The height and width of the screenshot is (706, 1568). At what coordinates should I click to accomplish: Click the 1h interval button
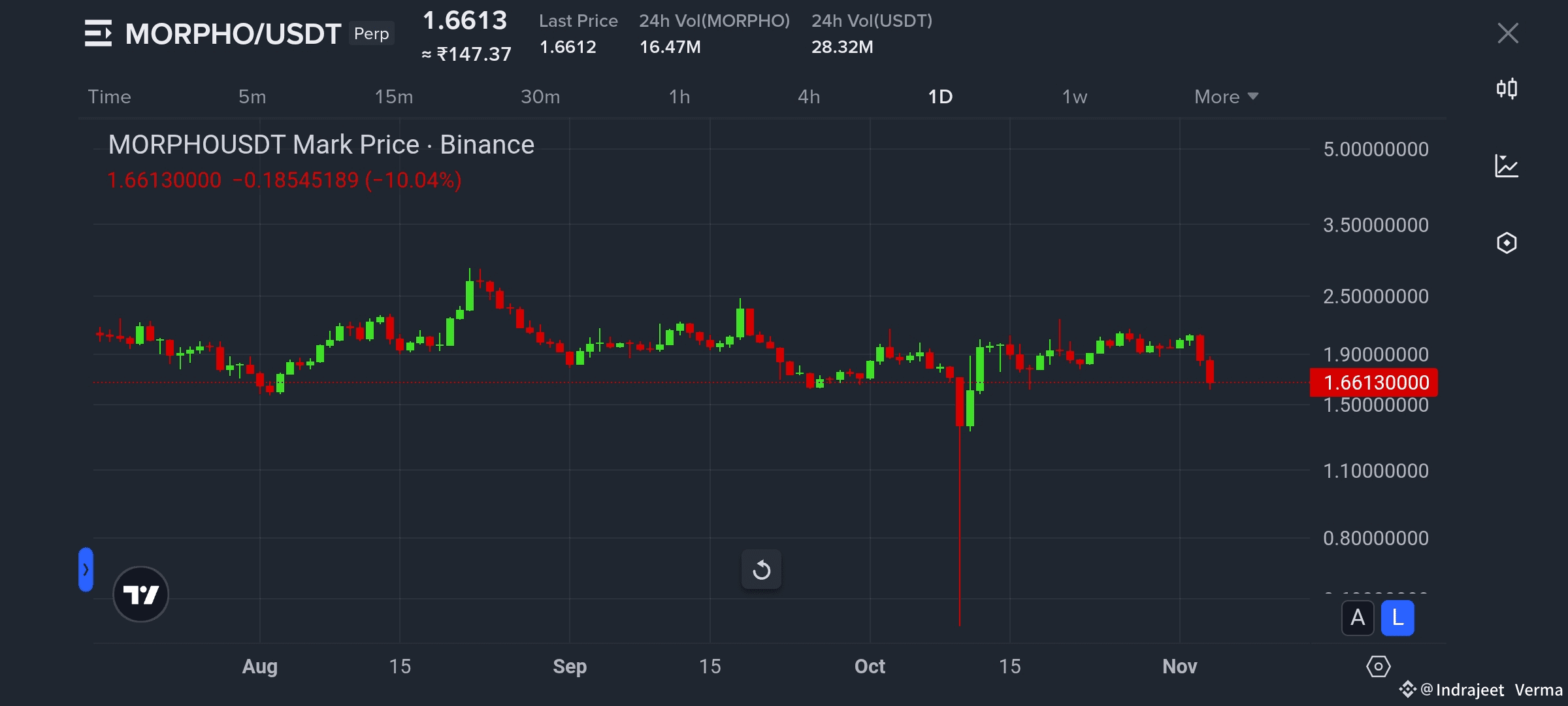click(x=679, y=97)
